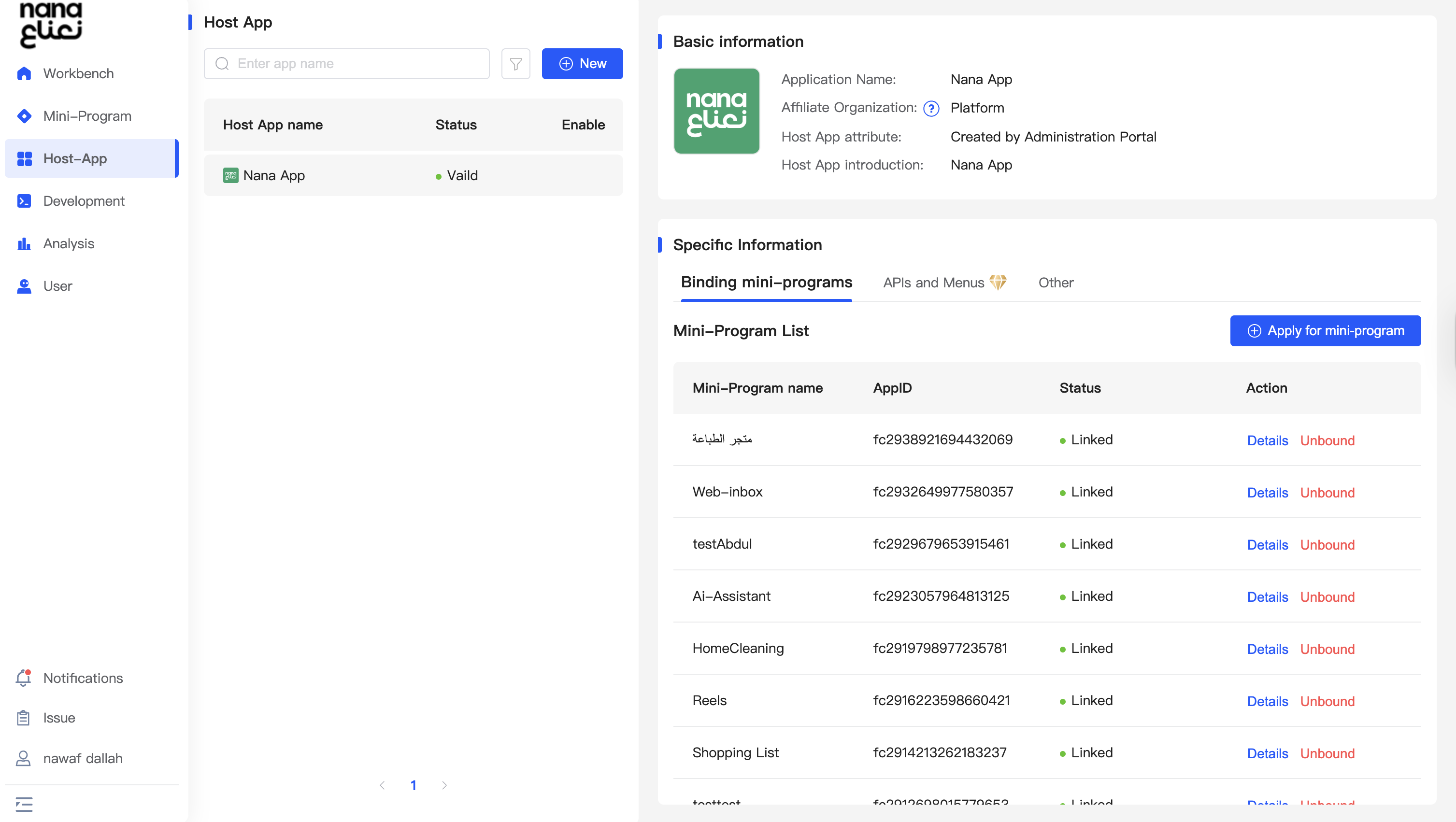Click the User avatar icon in sidebar

(x=24, y=286)
